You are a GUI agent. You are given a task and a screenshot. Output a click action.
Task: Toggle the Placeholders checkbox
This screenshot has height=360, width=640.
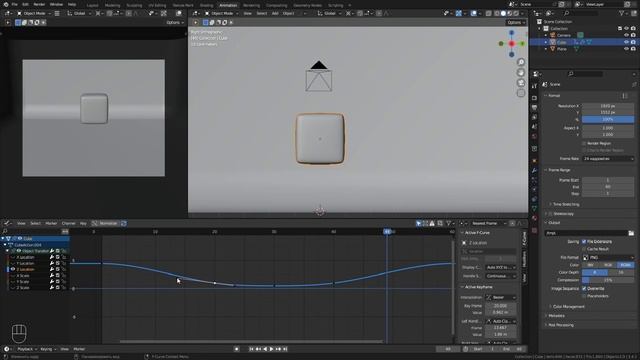(x=584, y=296)
